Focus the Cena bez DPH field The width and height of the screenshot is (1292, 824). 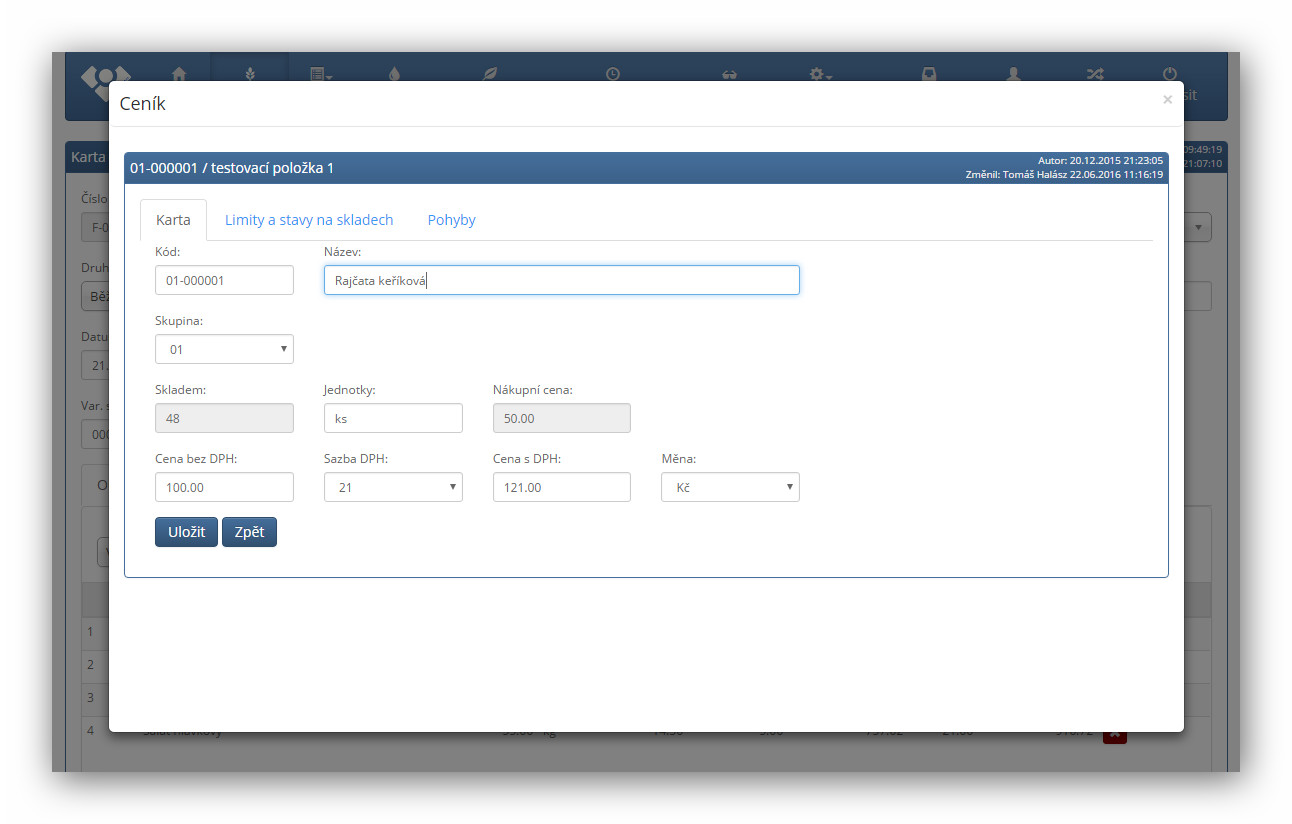(x=224, y=487)
